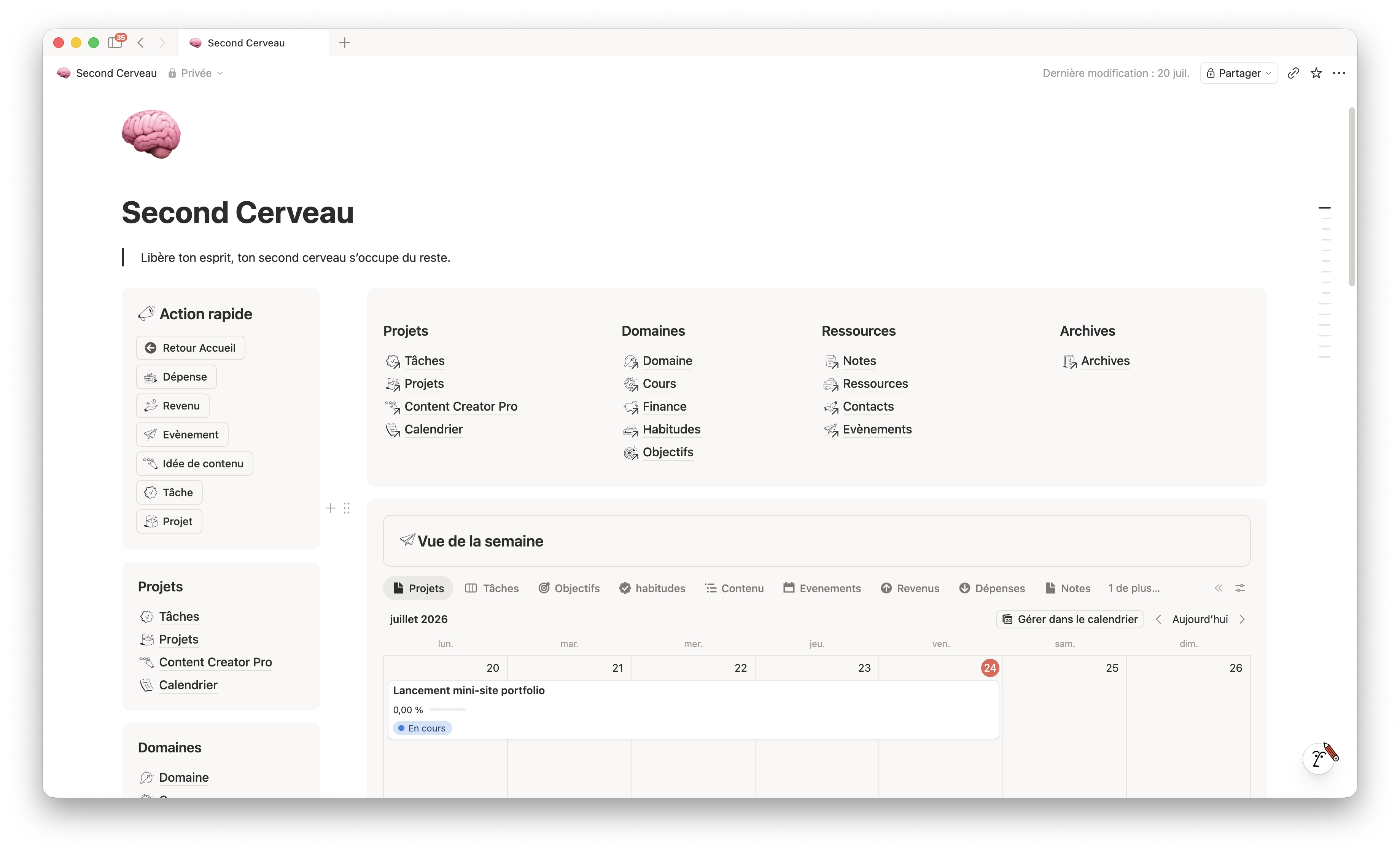Image resolution: width=1400 pixels, height=854 pixels.
Task: Open the three-dots page options menu
Action: point(1339,73)
